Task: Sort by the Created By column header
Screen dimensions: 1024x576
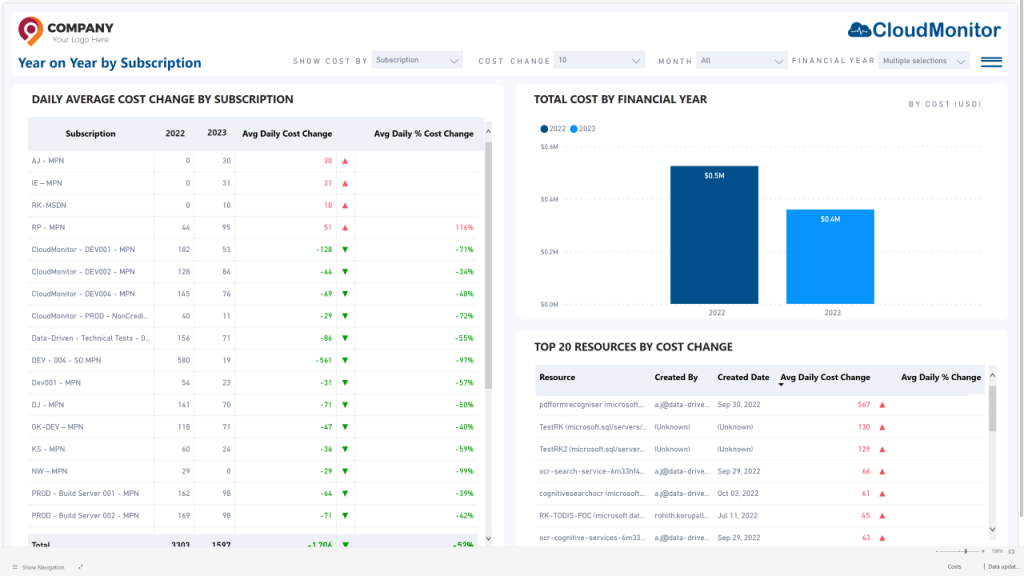Action: pyautogui.click(x=676, y=377)
